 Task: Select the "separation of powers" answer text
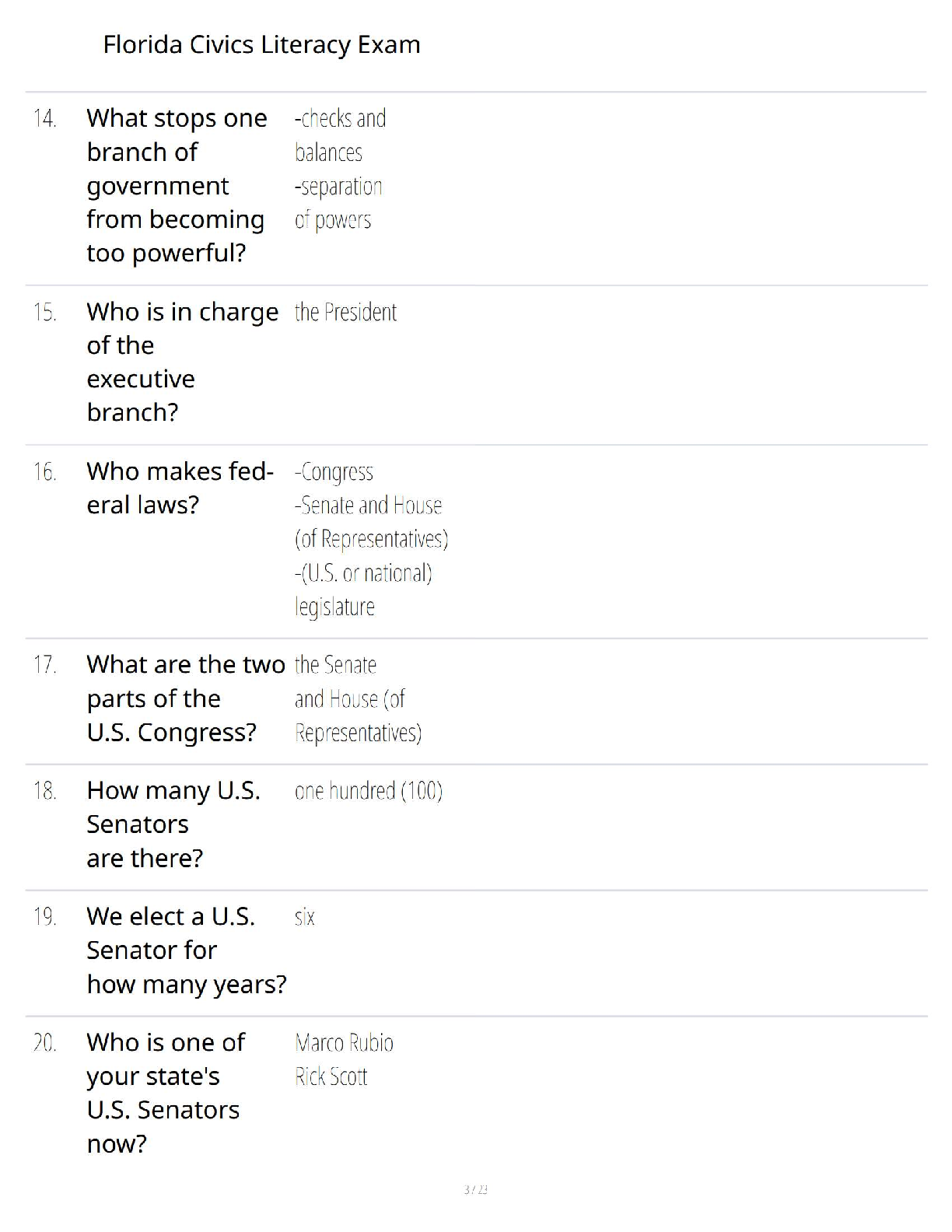coord(338,203)
